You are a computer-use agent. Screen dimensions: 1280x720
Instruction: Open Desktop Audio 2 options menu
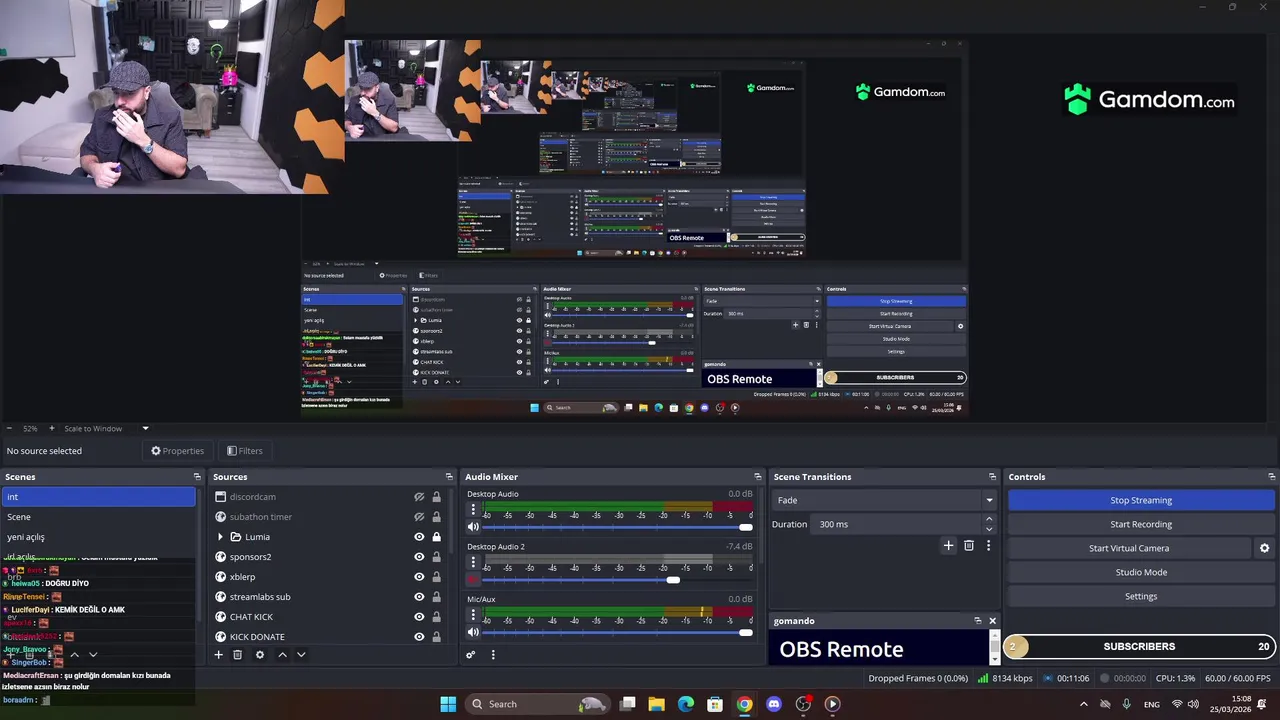point(473,562)
